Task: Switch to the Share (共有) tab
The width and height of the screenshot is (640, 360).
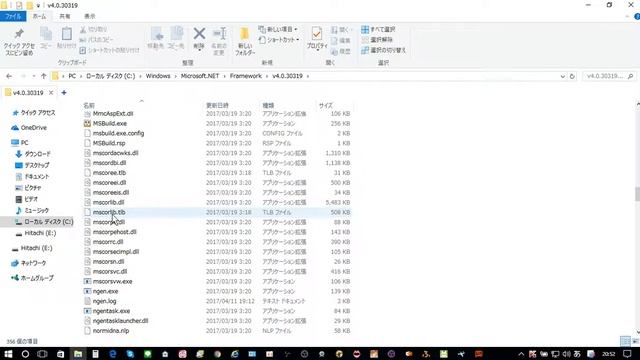Action: [65, 16]
